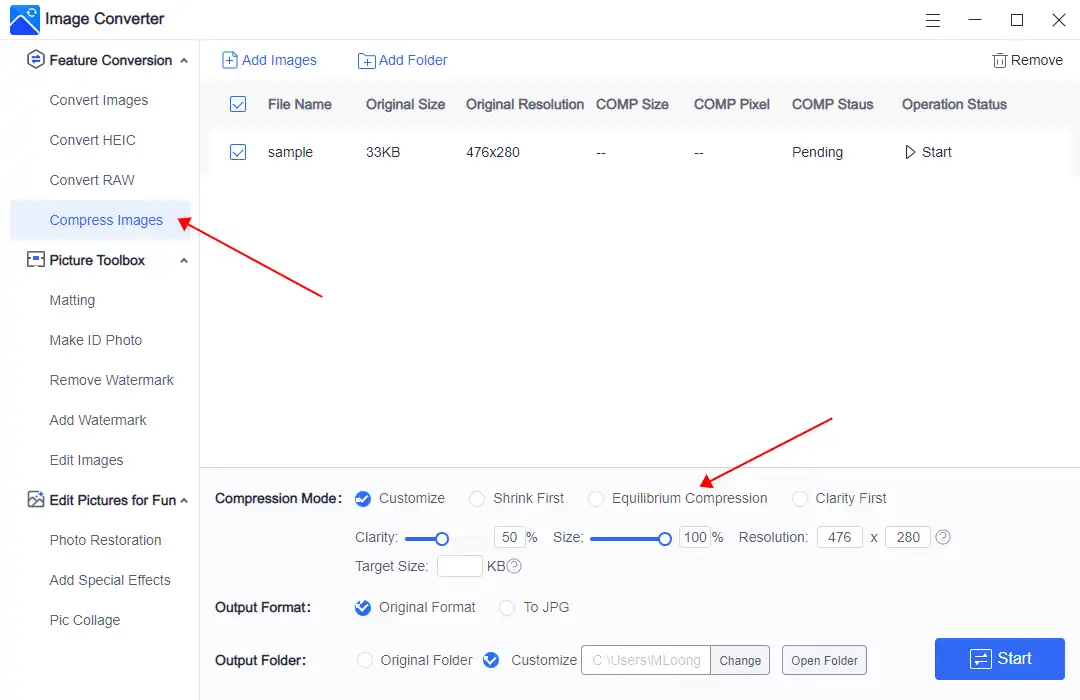Click the Resolution width field 476
This screenshot has height=700, width=1080.
840,537
